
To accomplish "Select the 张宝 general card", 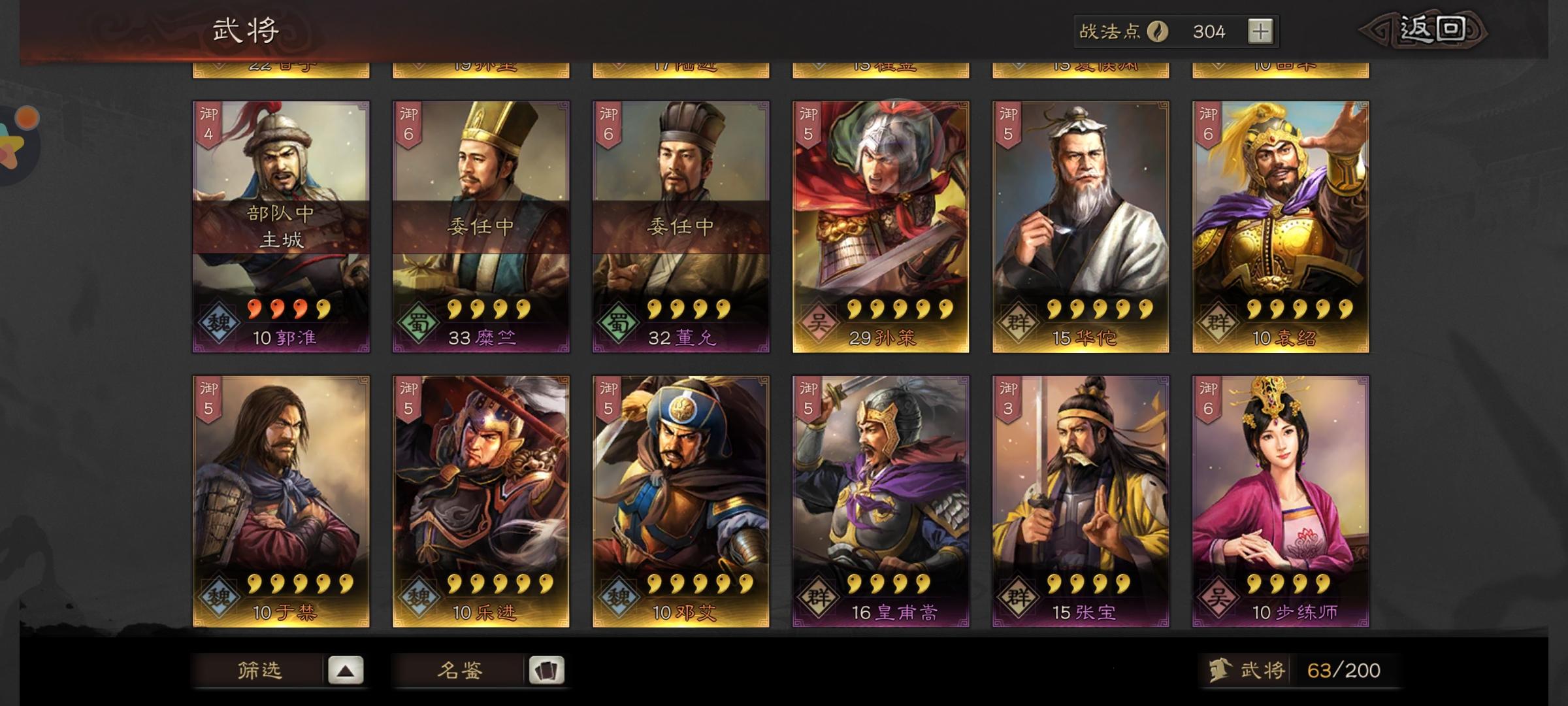I will point(1081,501).
